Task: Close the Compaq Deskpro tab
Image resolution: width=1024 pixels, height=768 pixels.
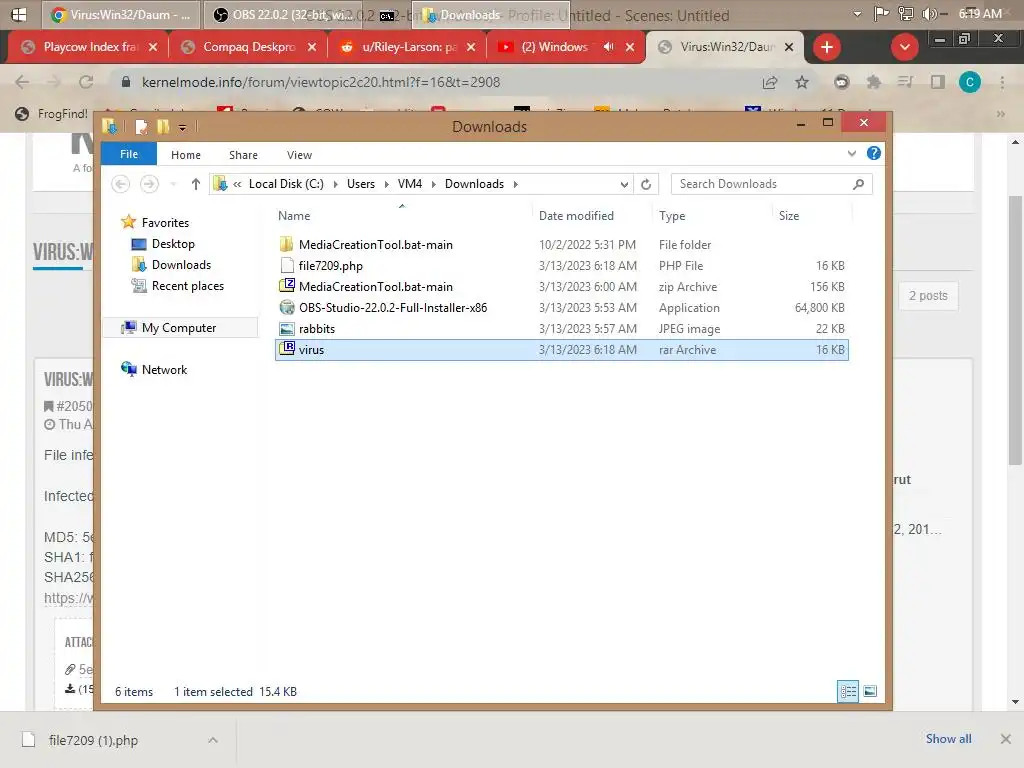Action: 312,47
